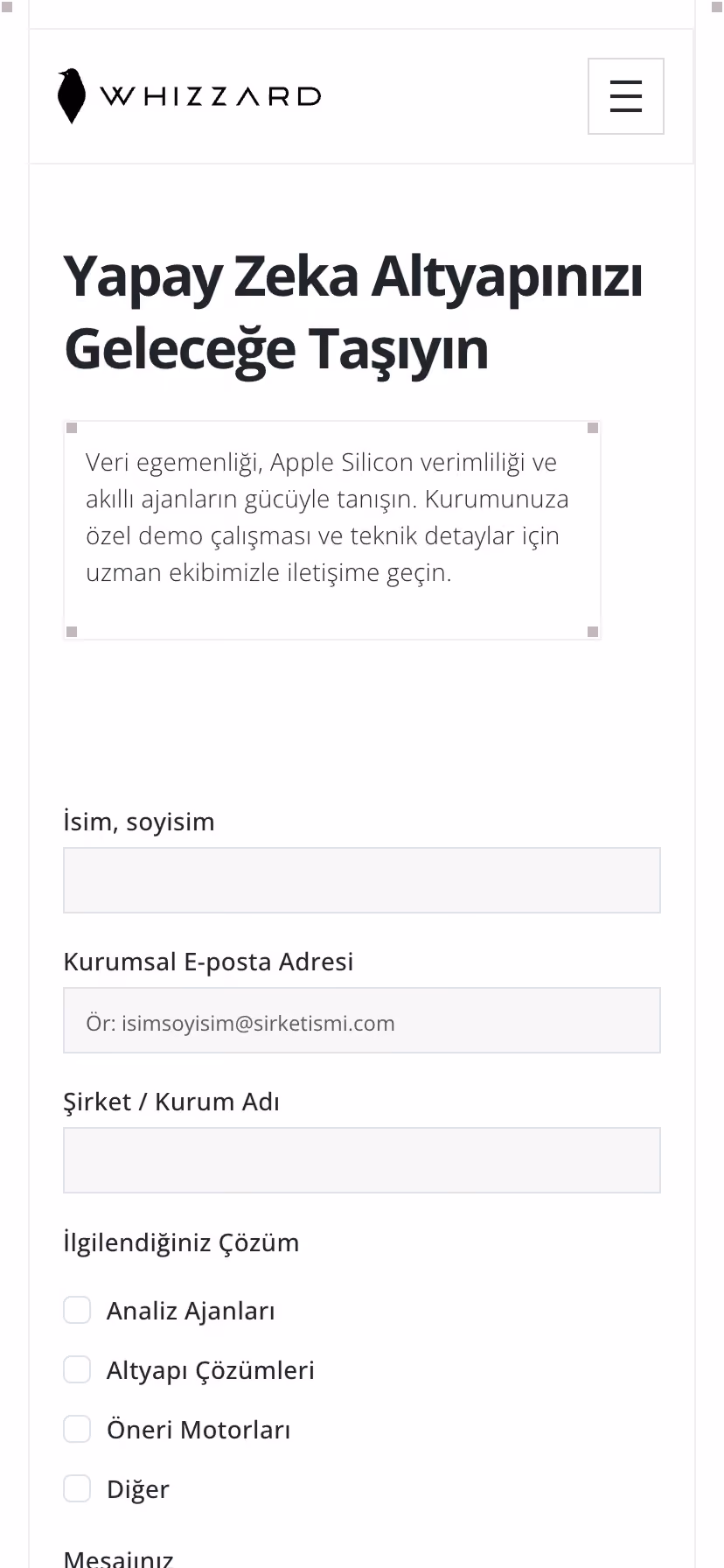Click the Şirket / Kurum Adı input field
Screen dimensions: 724x1568
(362, 1160)
